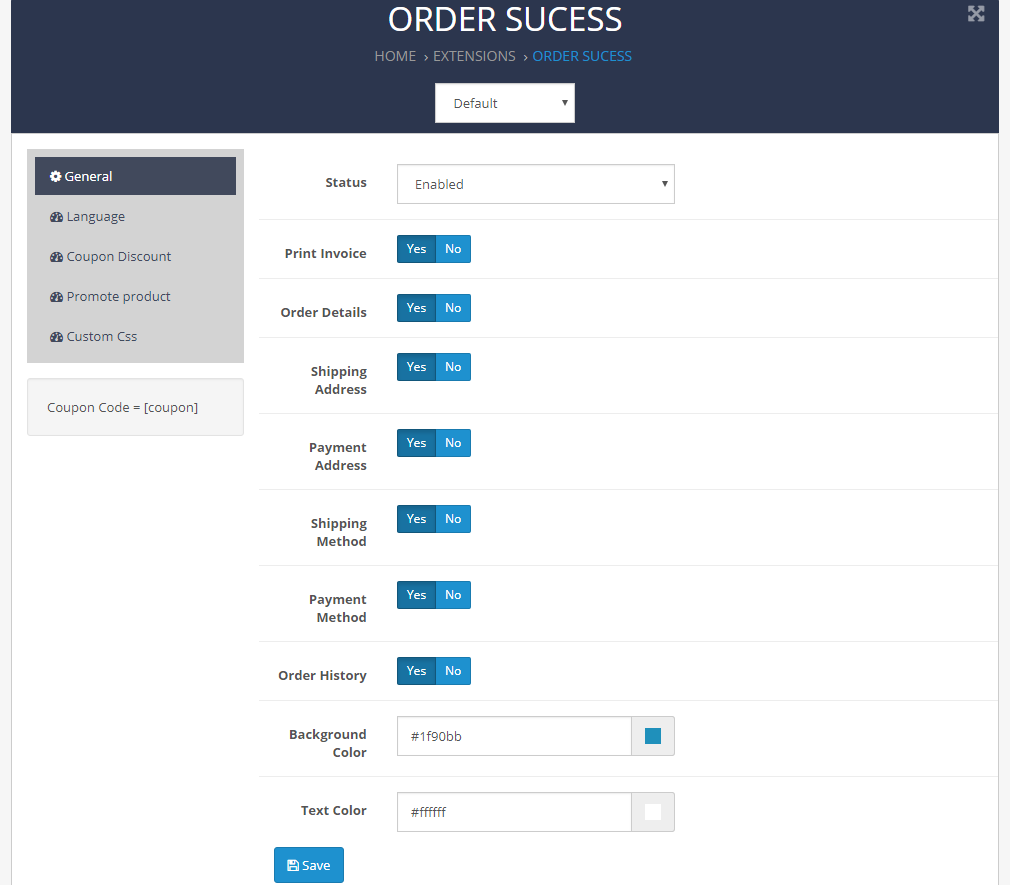Click the dashboard icon beside Coupon Discount
This screenshot has width=1010, height=885.
click(56, 257)
